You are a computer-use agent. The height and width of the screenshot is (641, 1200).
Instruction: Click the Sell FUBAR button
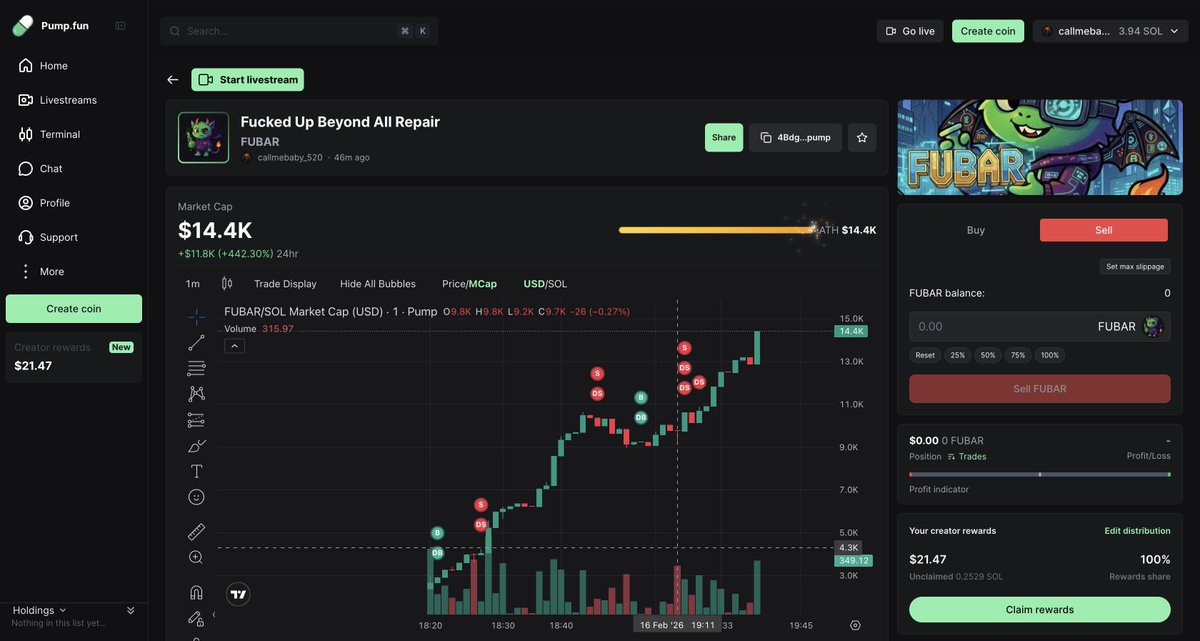[1040, 389]
